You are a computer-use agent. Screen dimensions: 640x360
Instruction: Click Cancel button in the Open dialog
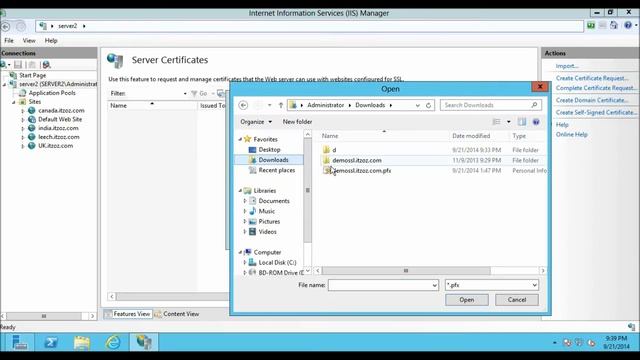(517, 300)
